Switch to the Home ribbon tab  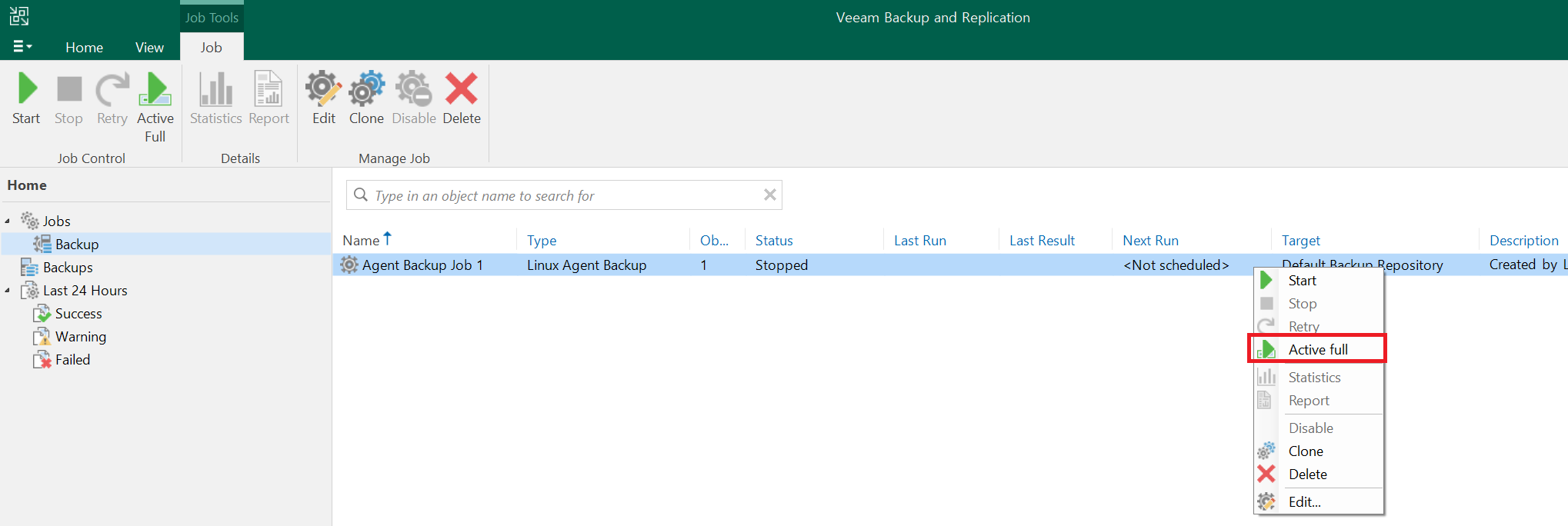pyautogui.click(x=85, y=48)
